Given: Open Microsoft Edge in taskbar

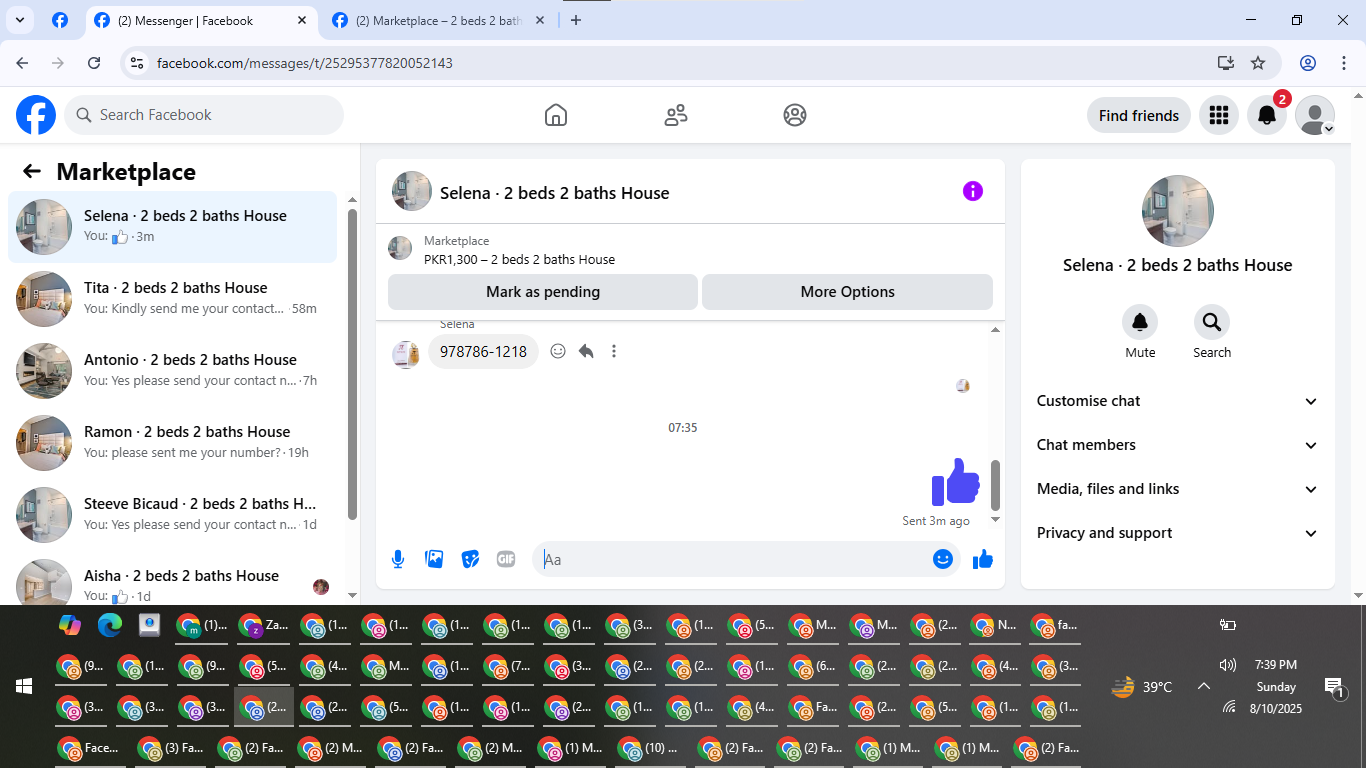Looking at the screenshot, I should [109, 625].
